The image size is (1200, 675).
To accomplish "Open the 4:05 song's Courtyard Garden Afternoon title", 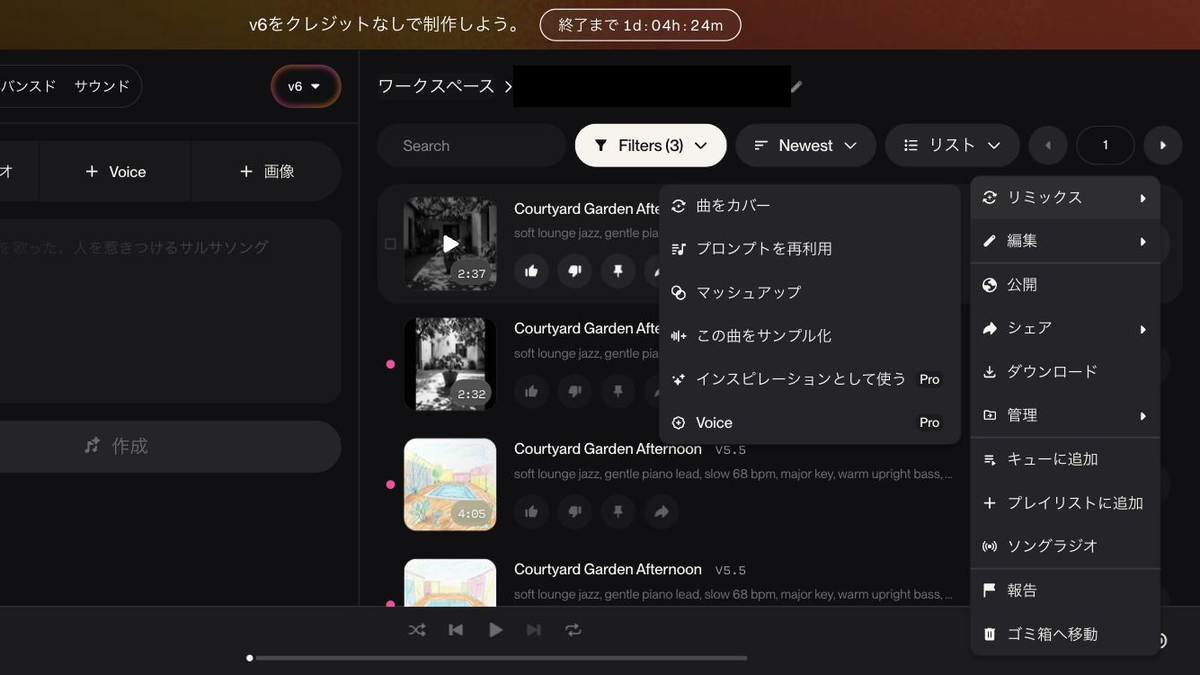I will (x=608, y=449).
